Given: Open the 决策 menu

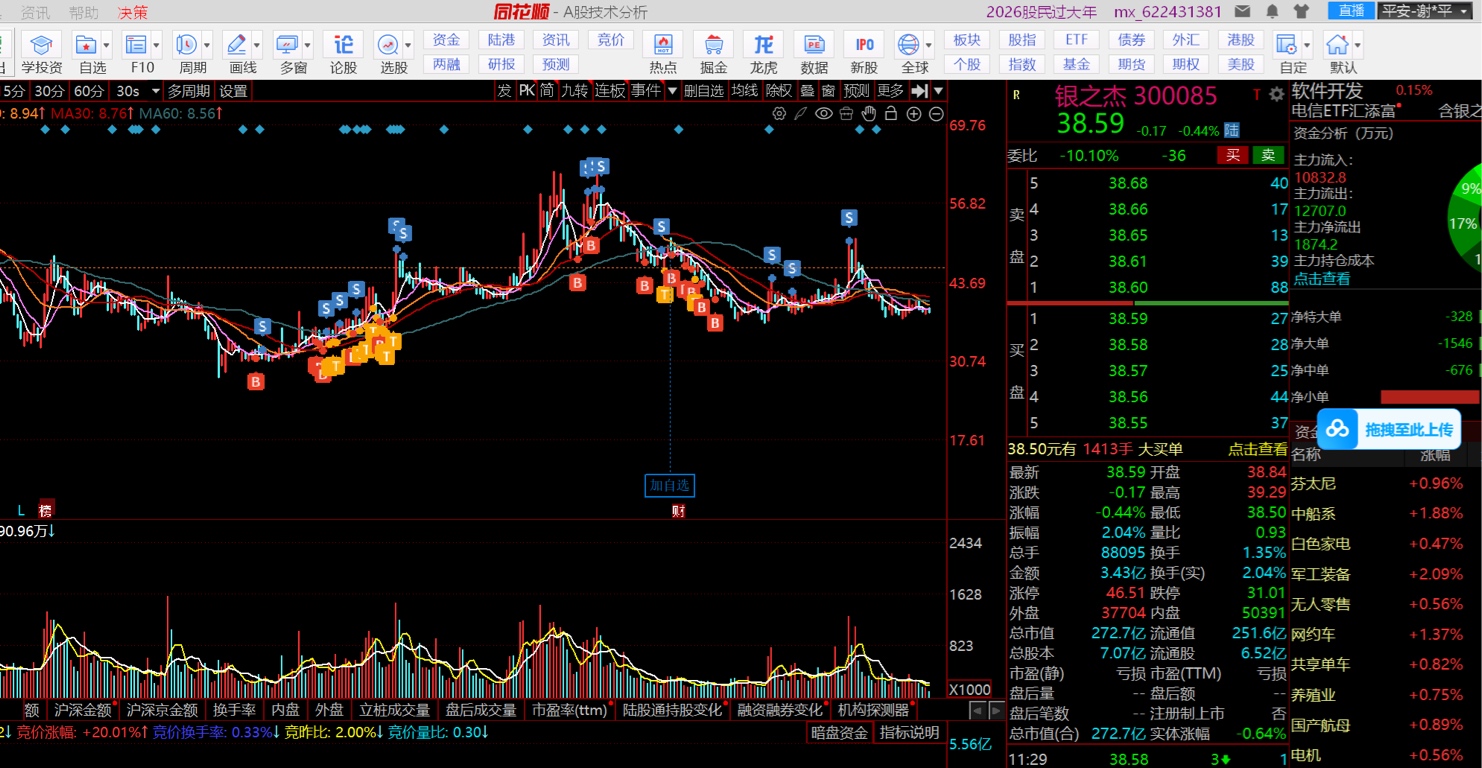Looking at the screenshot, I should click(133, 12).
